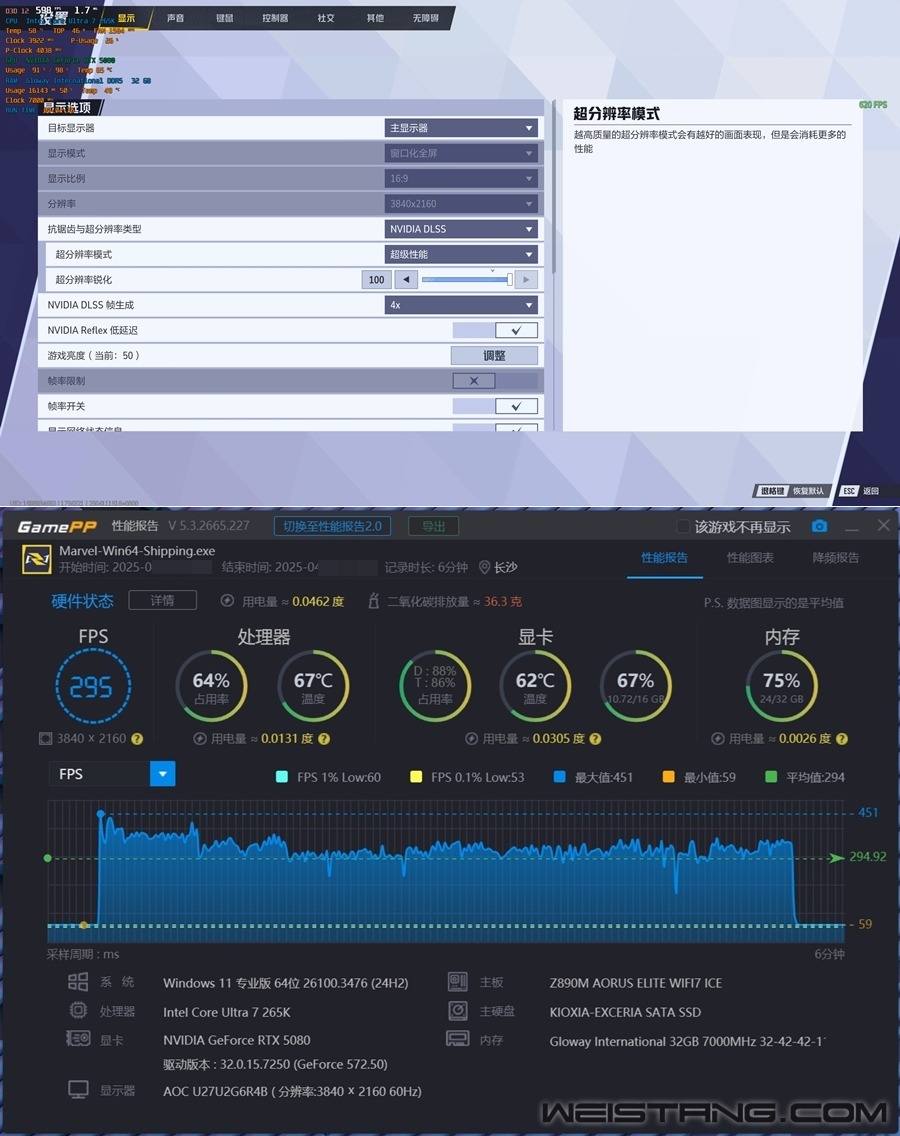Click the peak 451 marker on FPS chart

[x=101, y=814]
